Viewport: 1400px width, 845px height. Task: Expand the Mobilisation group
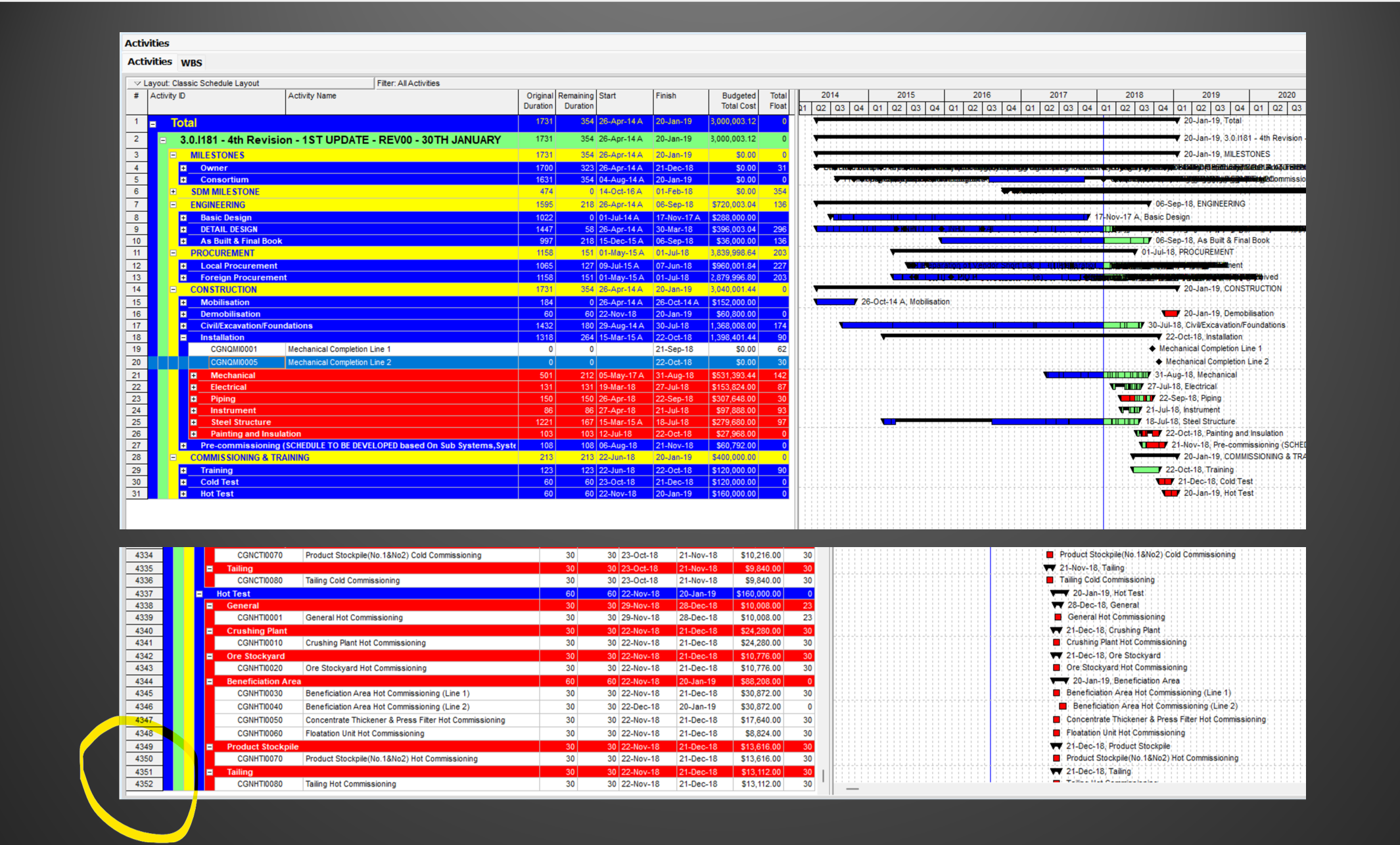183,302
